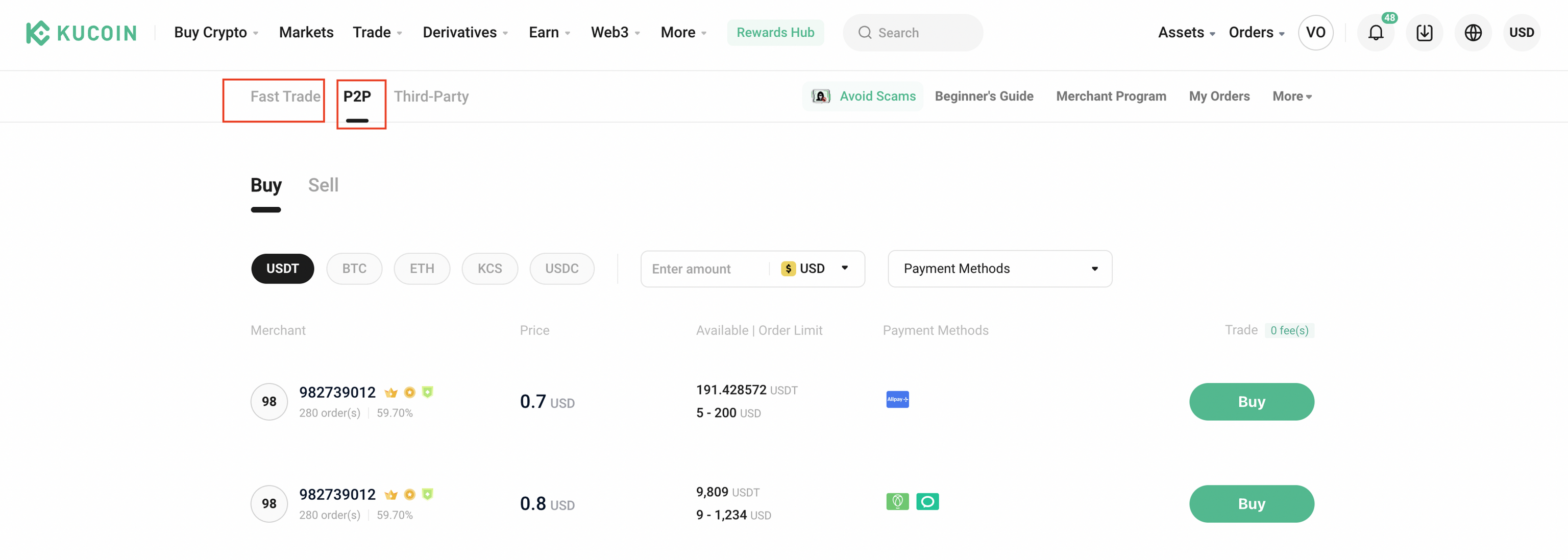The width and height of the screenshot is (1568, 560).
Task: Open the notifications bell icon
Action: pos(1376,33)
